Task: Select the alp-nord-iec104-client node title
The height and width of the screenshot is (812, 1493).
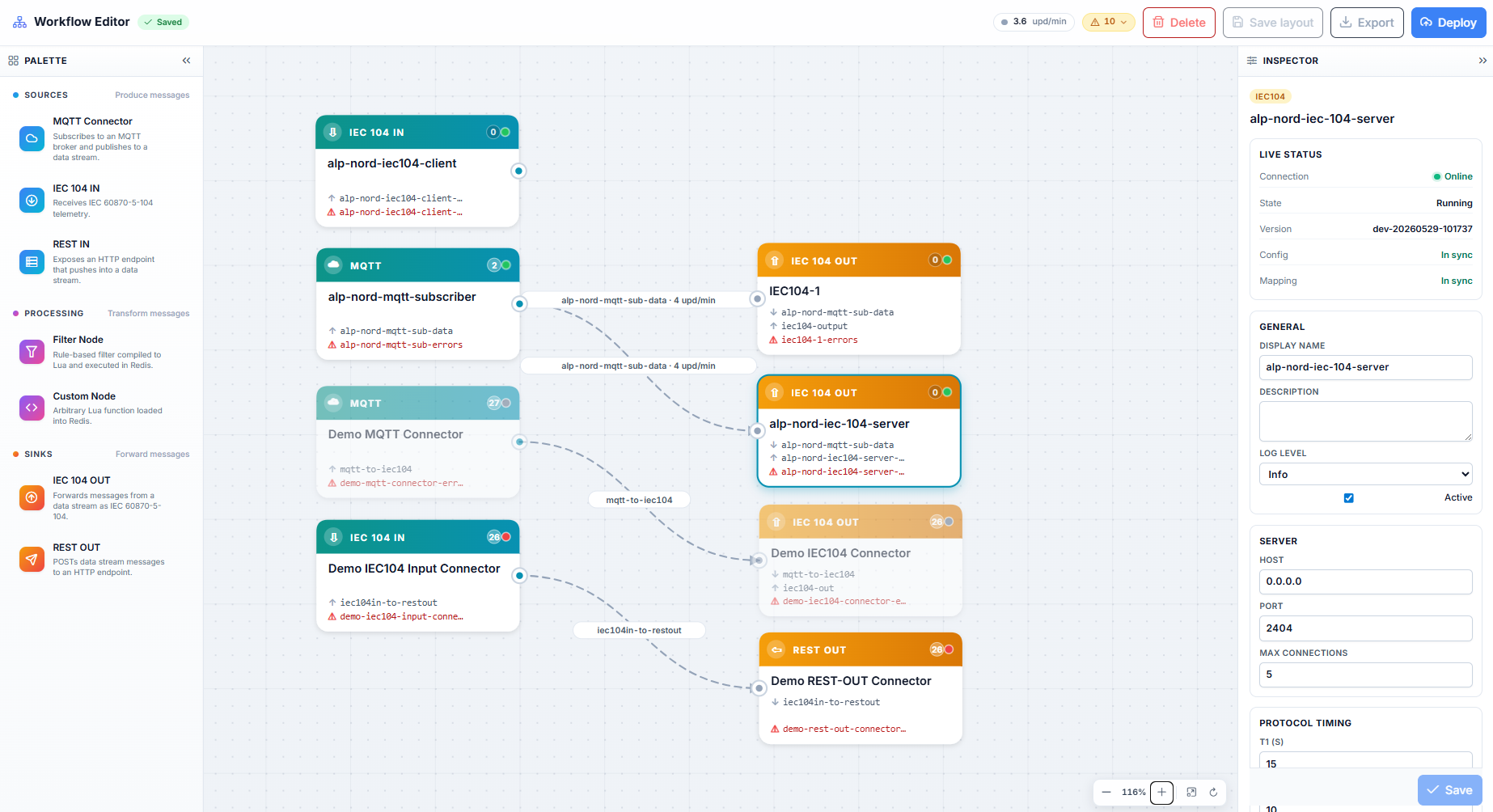Action: tap(391, 163)
